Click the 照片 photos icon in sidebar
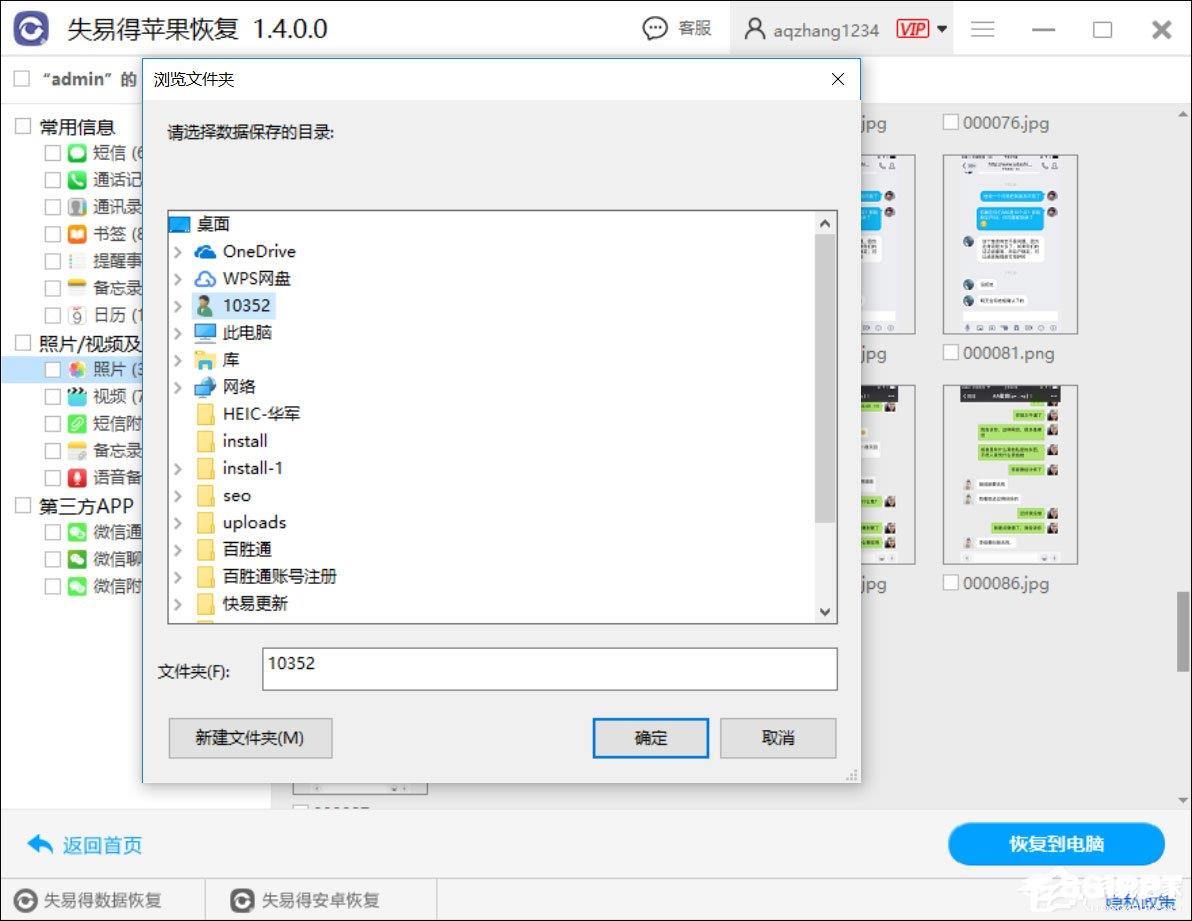Screen dimensions: 1192x921 coord(77,369)
